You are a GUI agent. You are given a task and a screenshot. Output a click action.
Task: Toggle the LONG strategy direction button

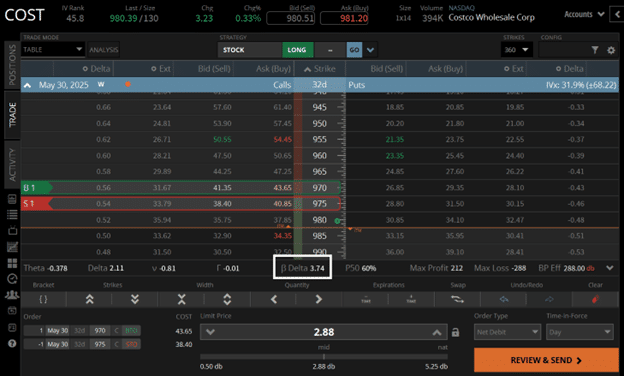297,50
